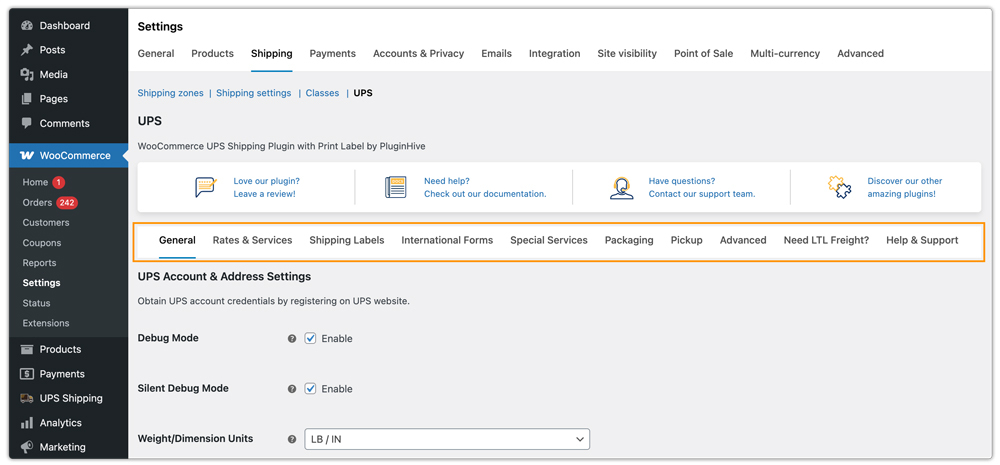The width and height of the screenshot is (1000, 465).
Task: Open the Need LTL Freight? tab
Action: [826, 240]
